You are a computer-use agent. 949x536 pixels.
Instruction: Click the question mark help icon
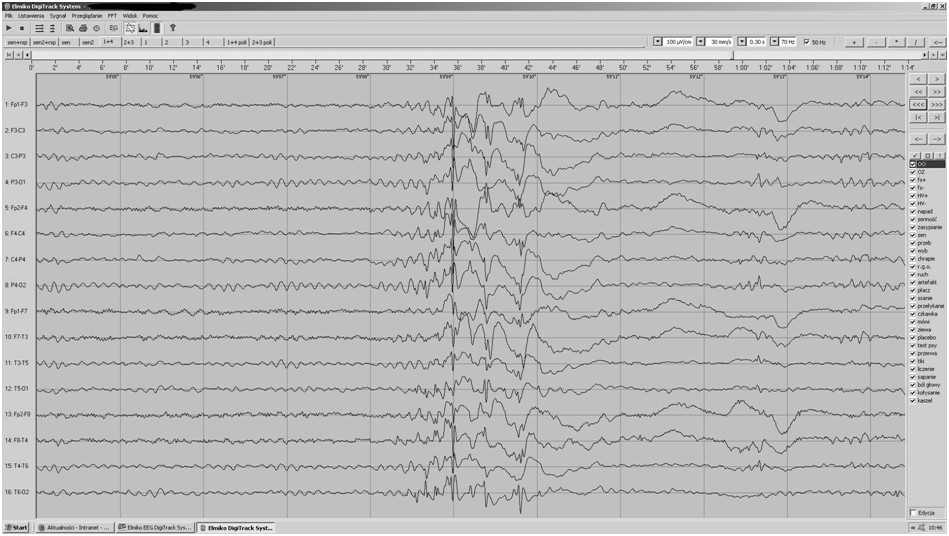(172, 28)
